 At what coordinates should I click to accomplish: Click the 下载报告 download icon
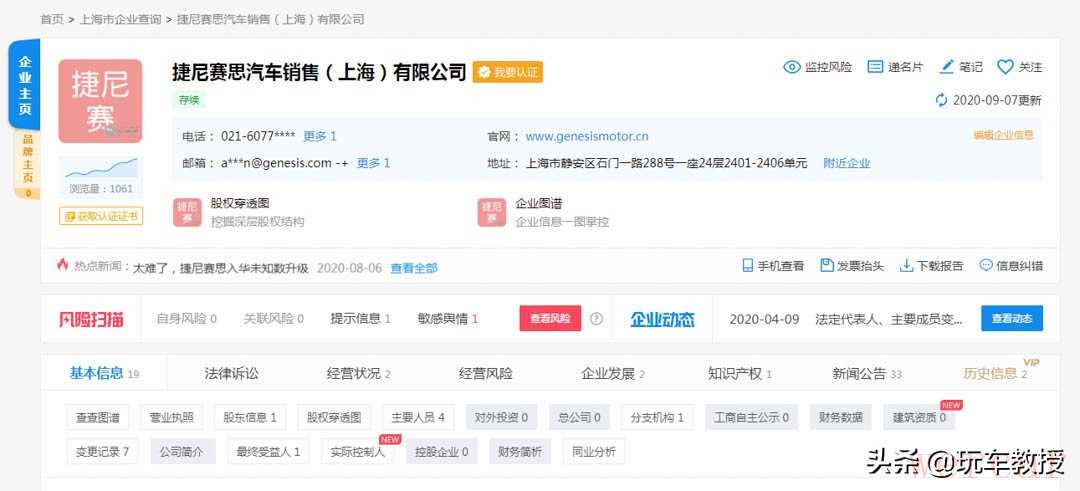click(906, 266)
